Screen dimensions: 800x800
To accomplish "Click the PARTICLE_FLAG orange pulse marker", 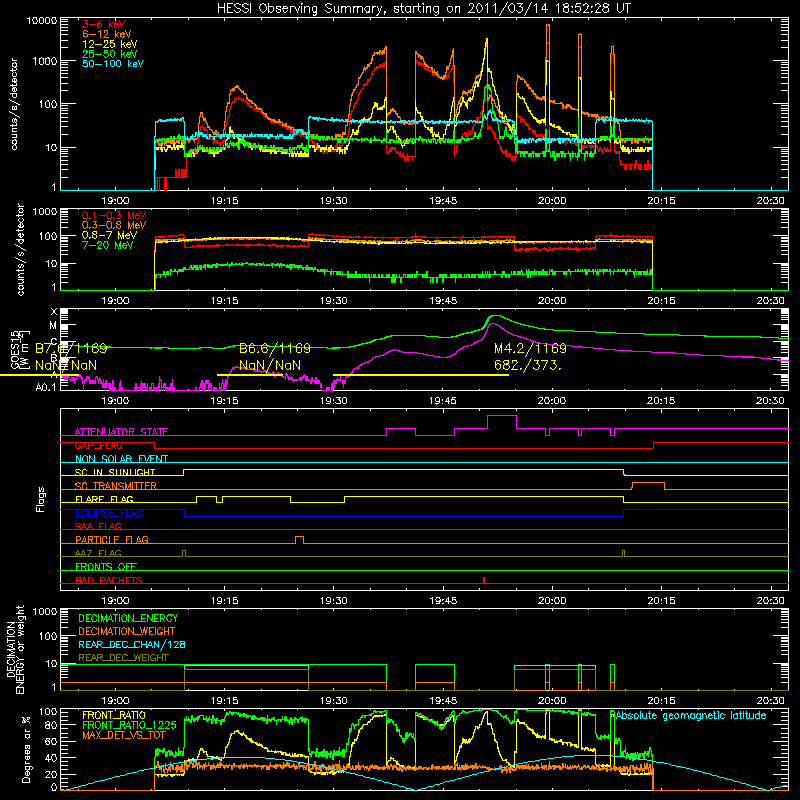I will [299, 540].
